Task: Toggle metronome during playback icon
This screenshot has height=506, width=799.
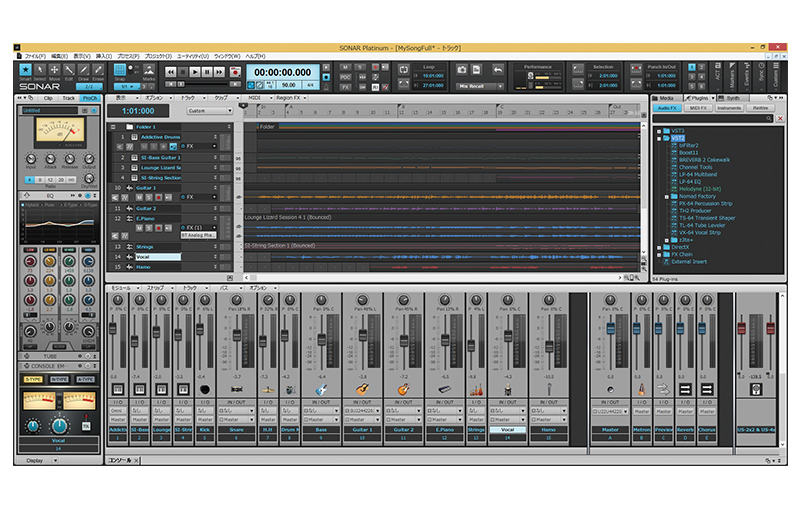Action: coord(327,67)
